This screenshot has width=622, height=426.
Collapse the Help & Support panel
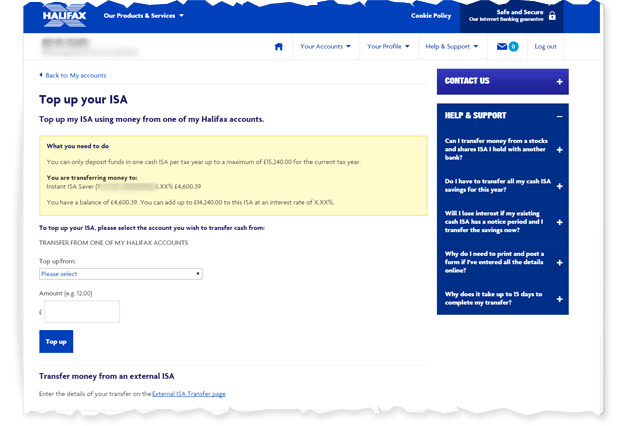559,117
